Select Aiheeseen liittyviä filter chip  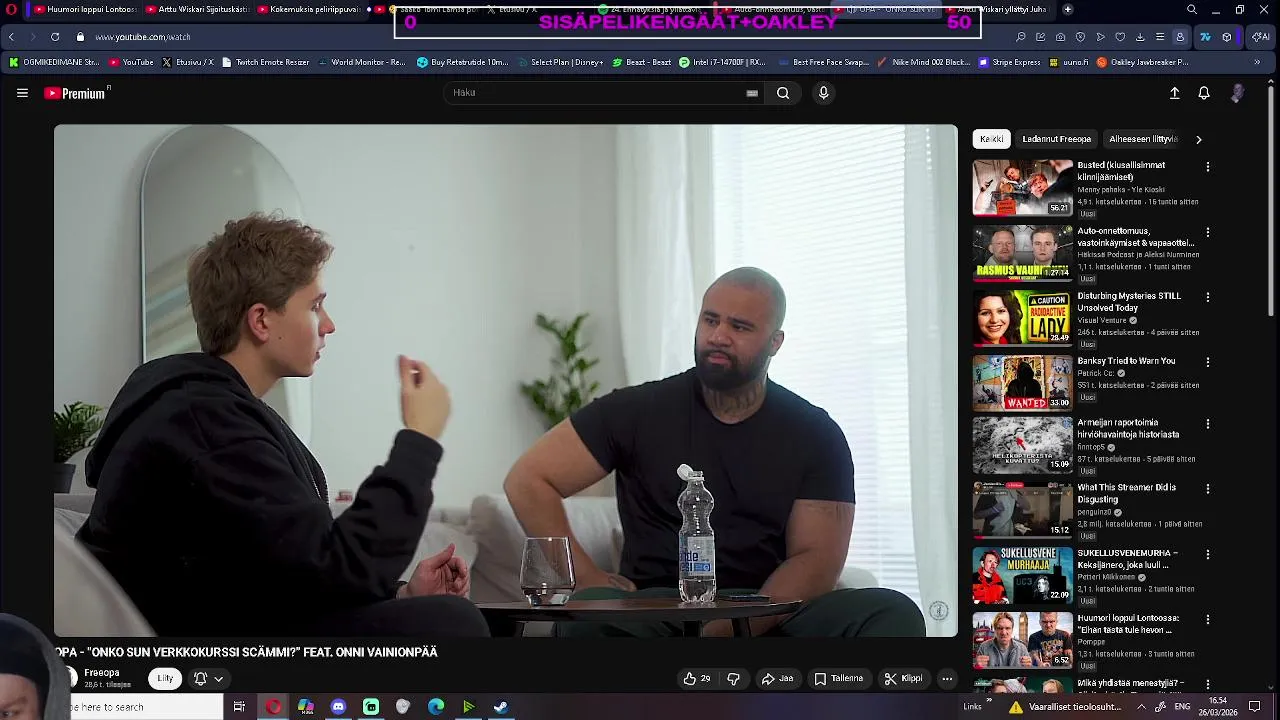(x=1143, y=139)
